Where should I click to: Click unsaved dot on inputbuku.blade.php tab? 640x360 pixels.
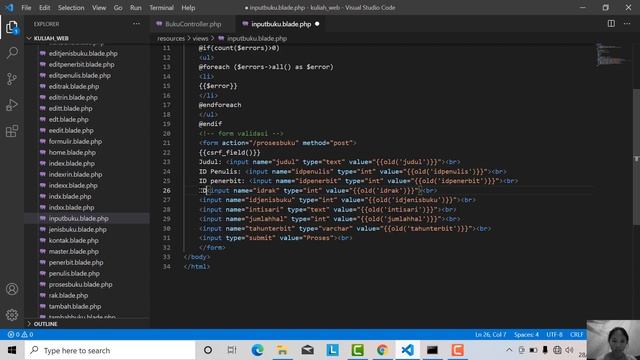[317, 24]
